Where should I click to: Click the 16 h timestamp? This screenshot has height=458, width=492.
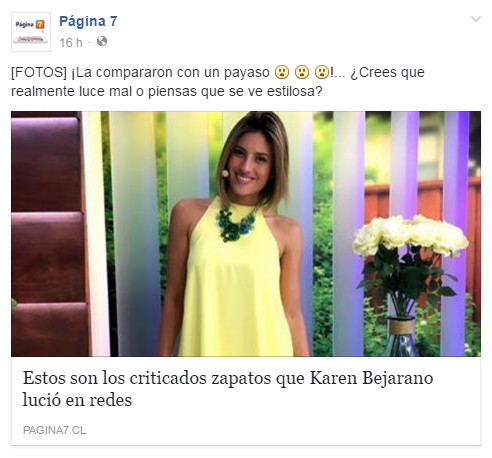71,42
